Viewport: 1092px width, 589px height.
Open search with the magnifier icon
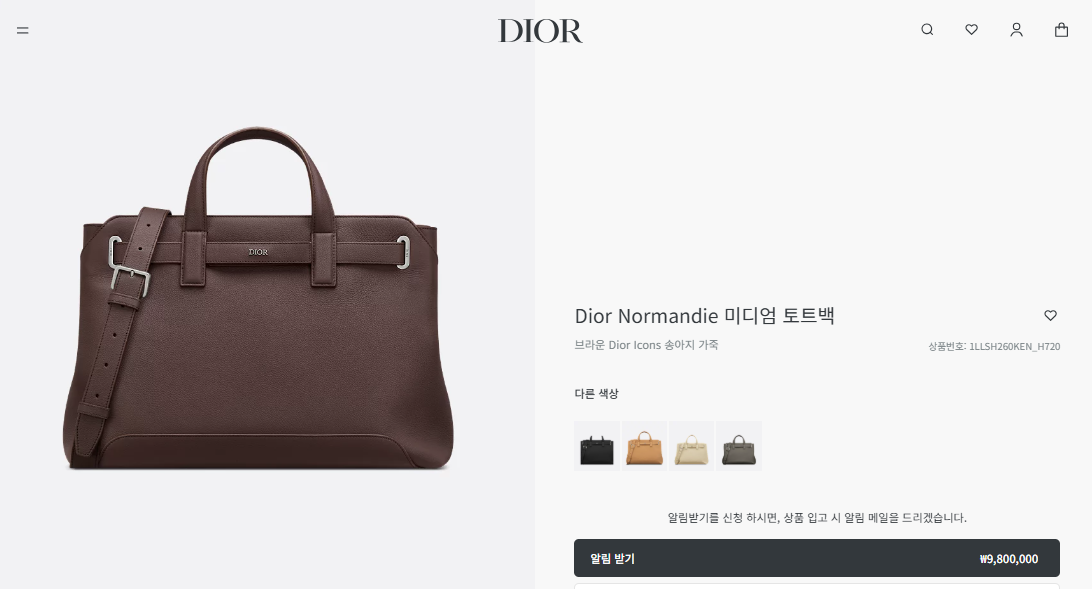(x=927, y=29)
